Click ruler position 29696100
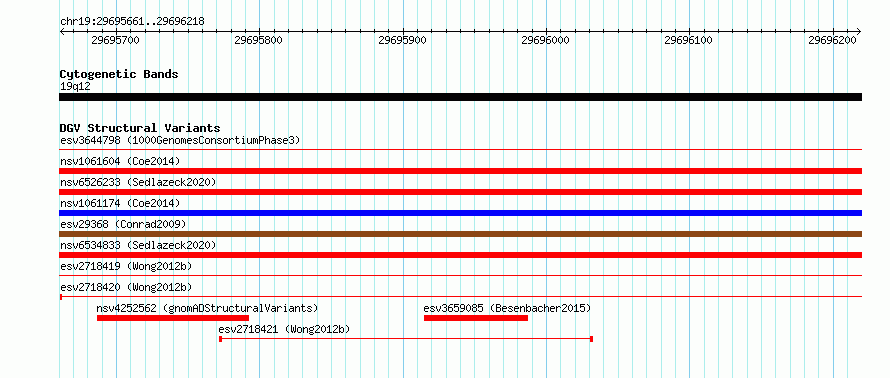Viewport: 890px width, 378px height. tap(690, 40)
